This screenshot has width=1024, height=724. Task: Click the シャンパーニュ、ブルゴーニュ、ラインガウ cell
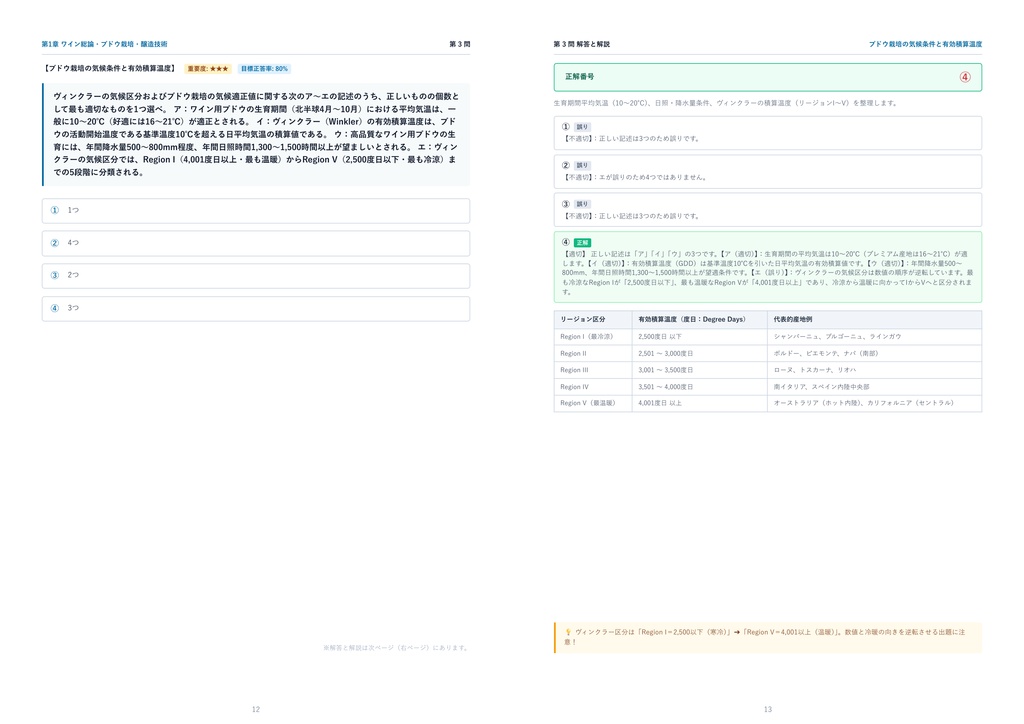click(x=874, y=337)
